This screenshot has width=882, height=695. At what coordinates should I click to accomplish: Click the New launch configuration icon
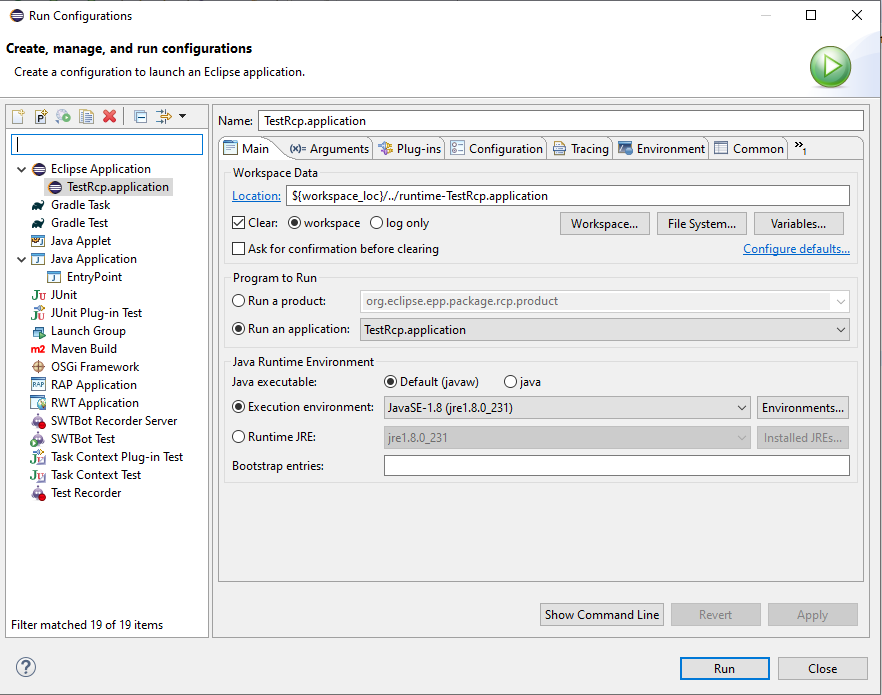[18, 117]
